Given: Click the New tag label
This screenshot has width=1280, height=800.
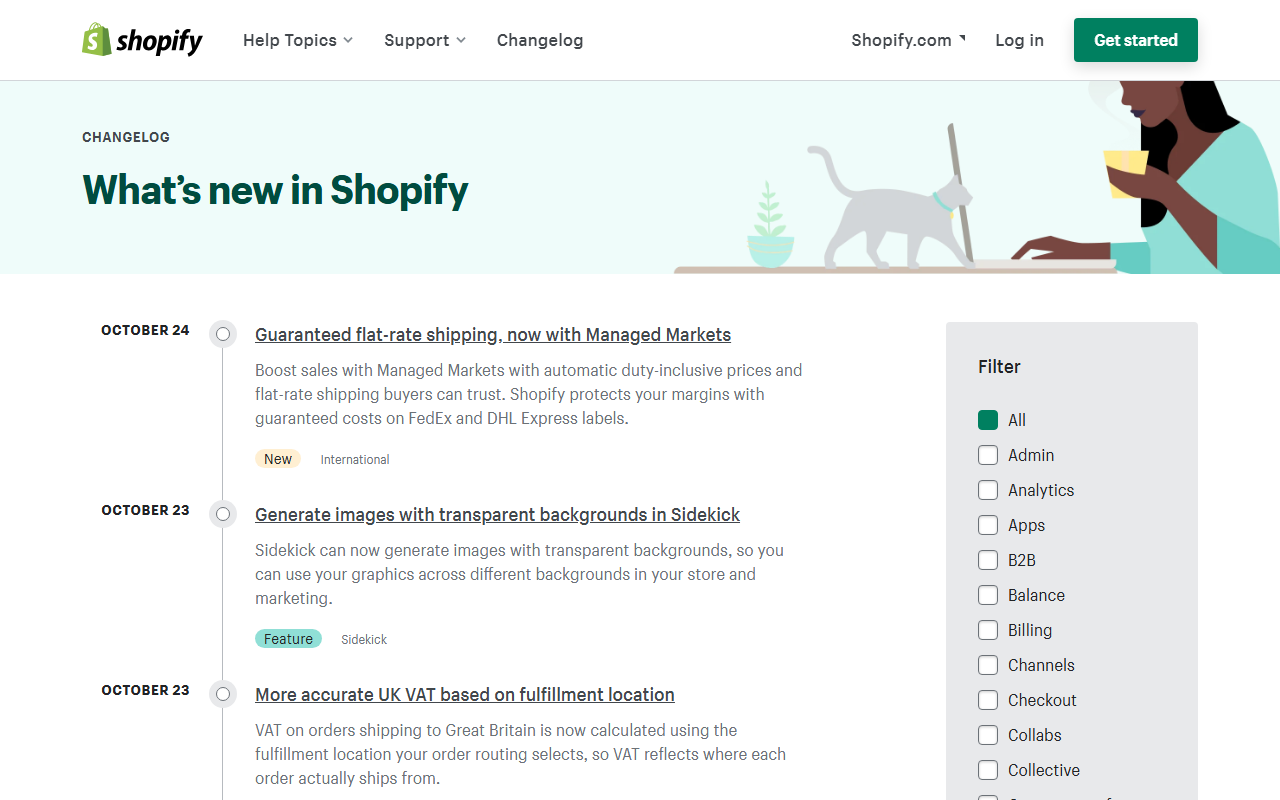Looking at the screenshot, I should [278, 459].
